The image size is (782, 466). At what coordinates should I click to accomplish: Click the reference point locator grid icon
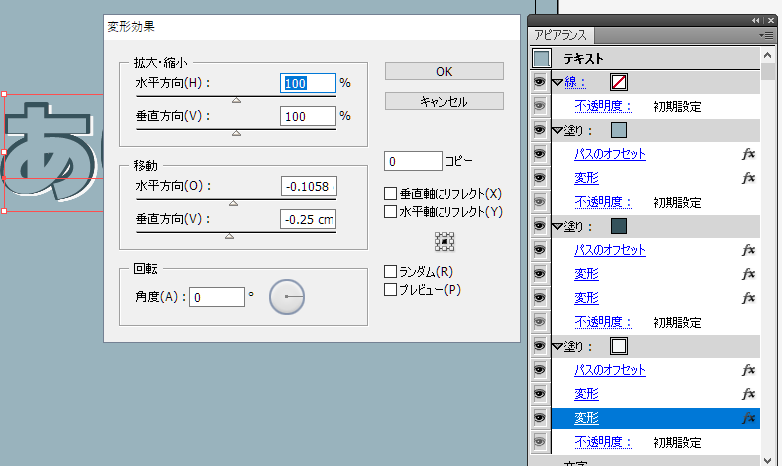coord(444,241)
